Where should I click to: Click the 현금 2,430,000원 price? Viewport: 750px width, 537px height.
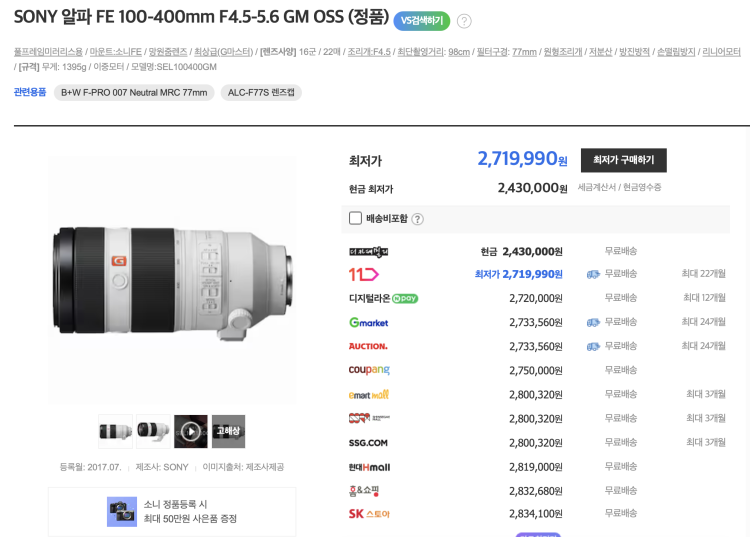pos(521,252)
